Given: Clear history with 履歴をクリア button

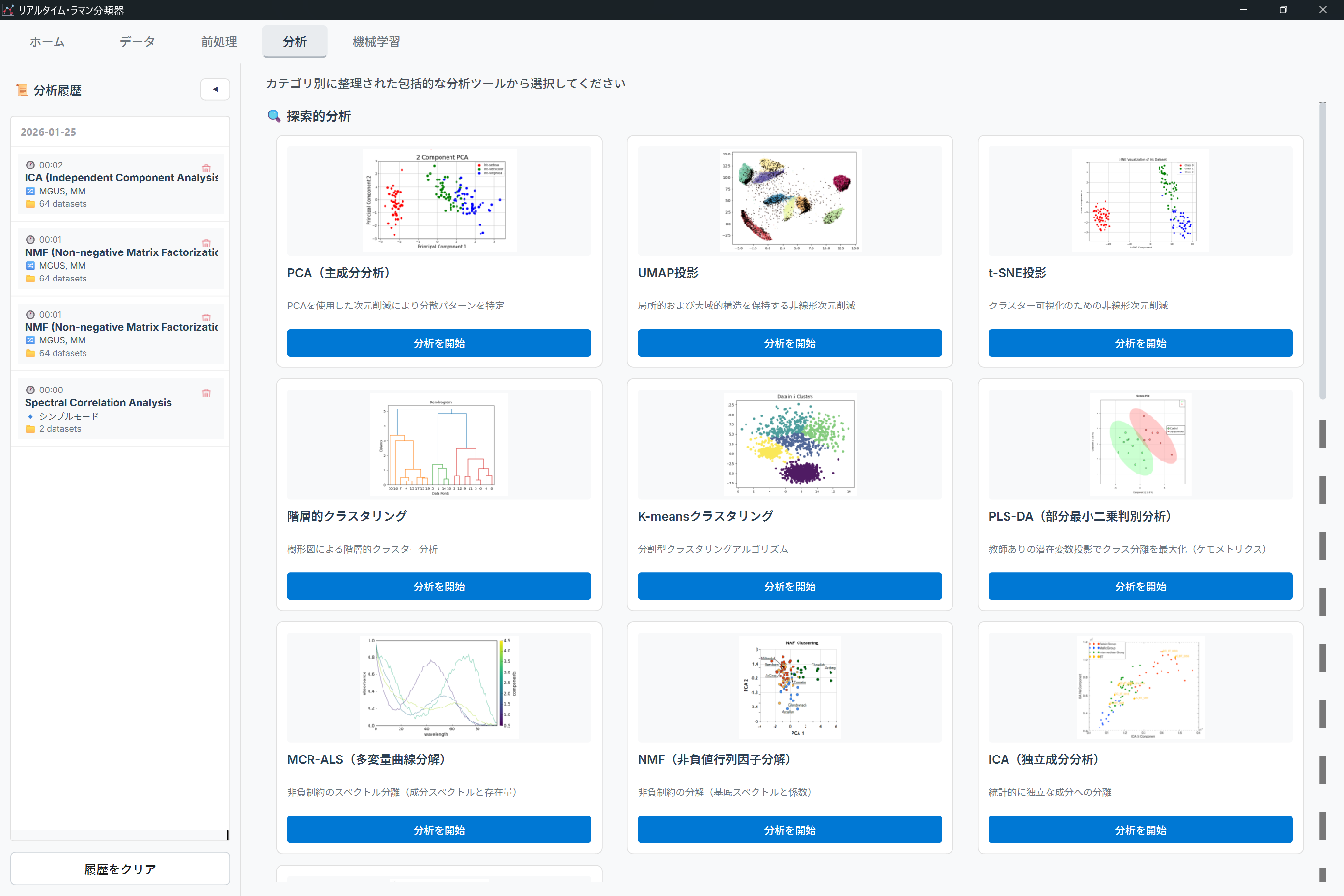Looking at the screenshot, I should [120, 868].
